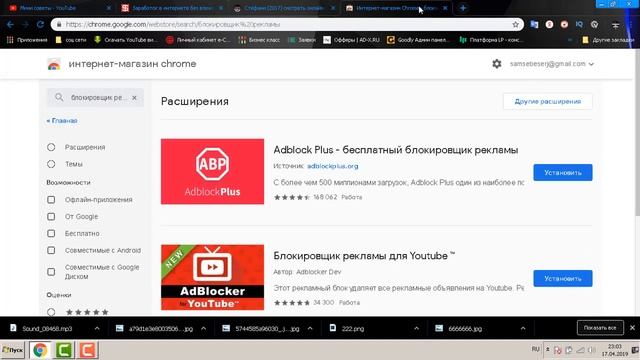Reload the page with the refresh icon
The width and height of the screenshot is (640, 360).
(40, 24)
